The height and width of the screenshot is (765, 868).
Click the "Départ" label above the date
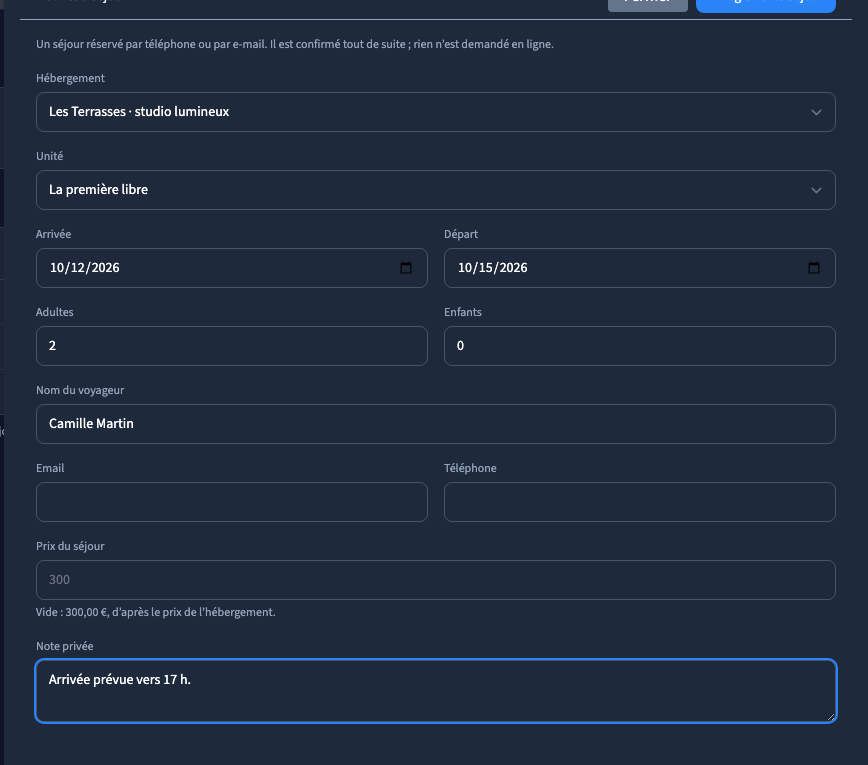pos(461,234)
